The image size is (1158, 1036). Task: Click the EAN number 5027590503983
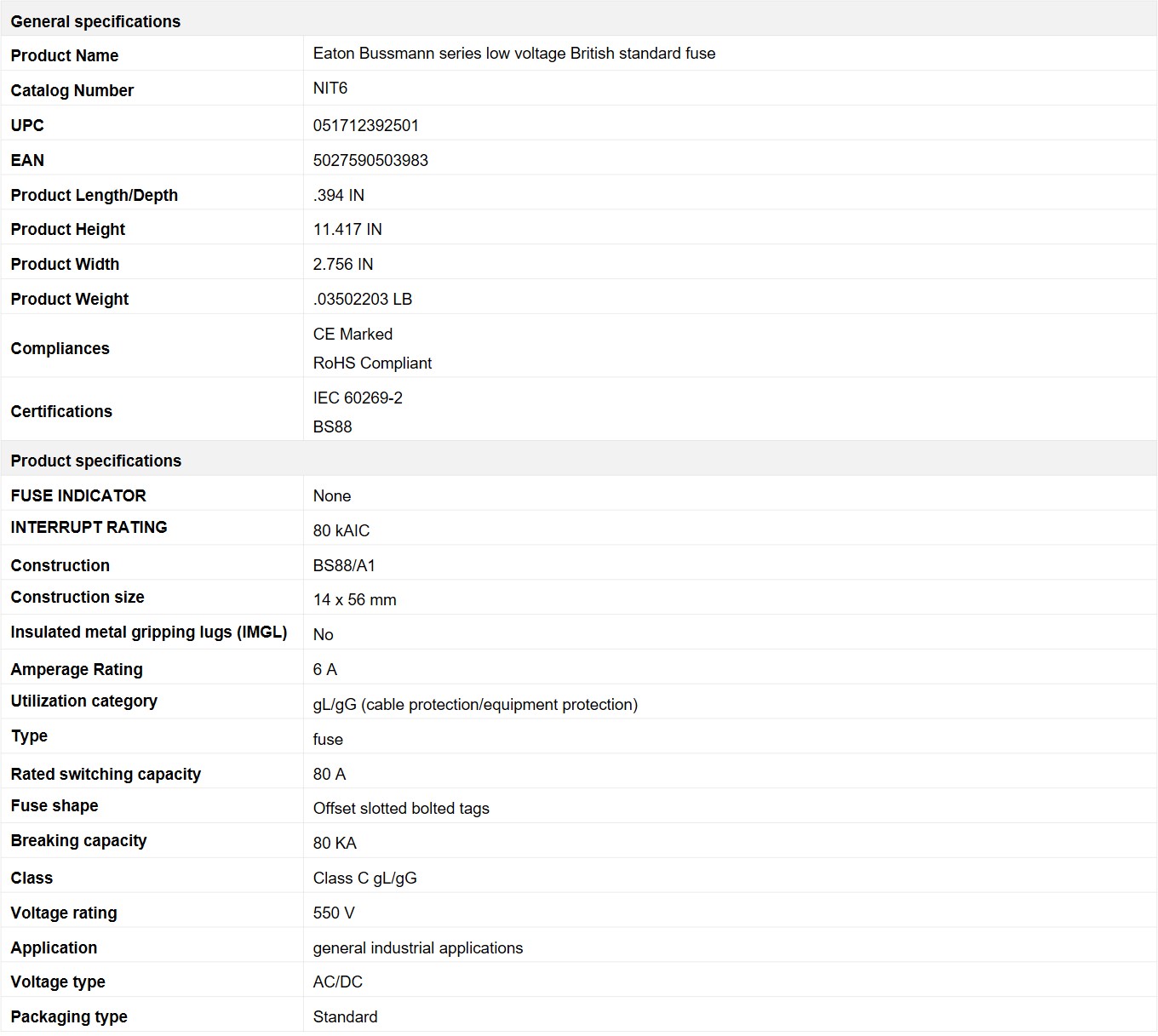click(x=370, y=160)
